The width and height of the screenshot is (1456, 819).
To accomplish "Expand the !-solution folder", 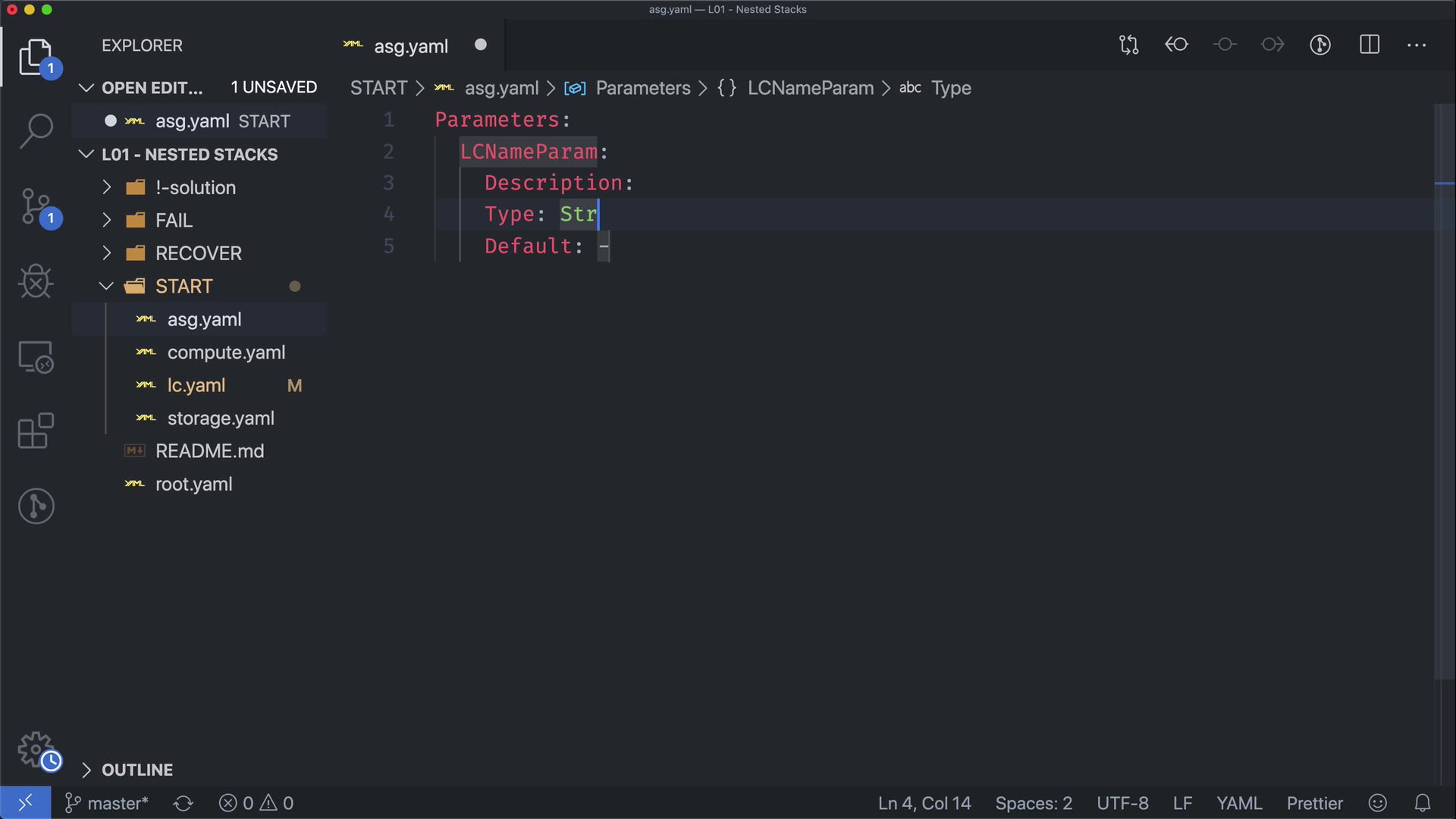I will pos(196,187).
